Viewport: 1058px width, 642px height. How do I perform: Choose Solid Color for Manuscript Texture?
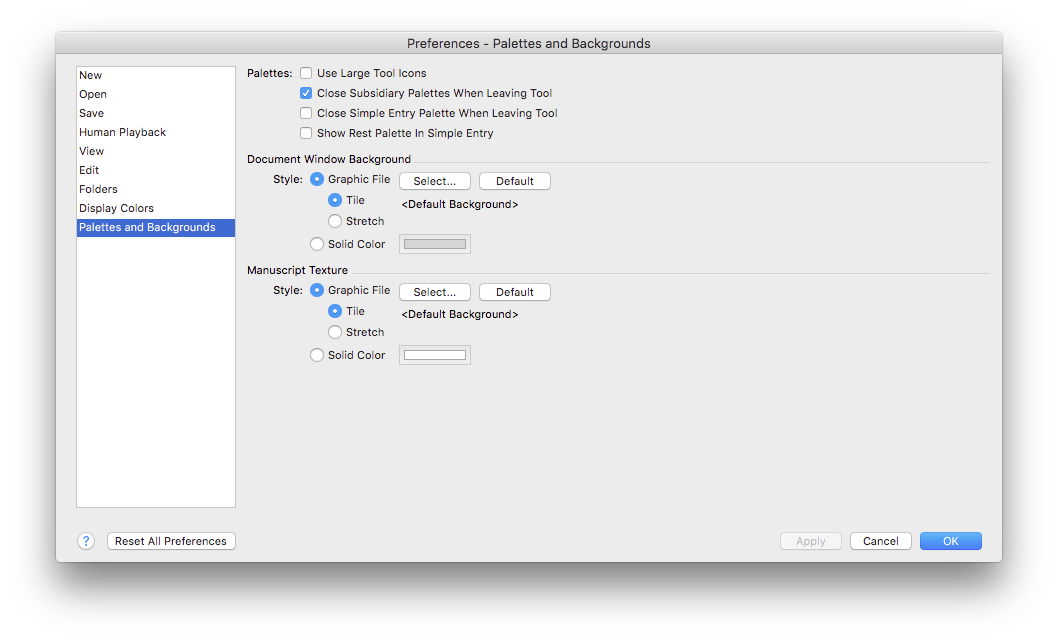316,354
